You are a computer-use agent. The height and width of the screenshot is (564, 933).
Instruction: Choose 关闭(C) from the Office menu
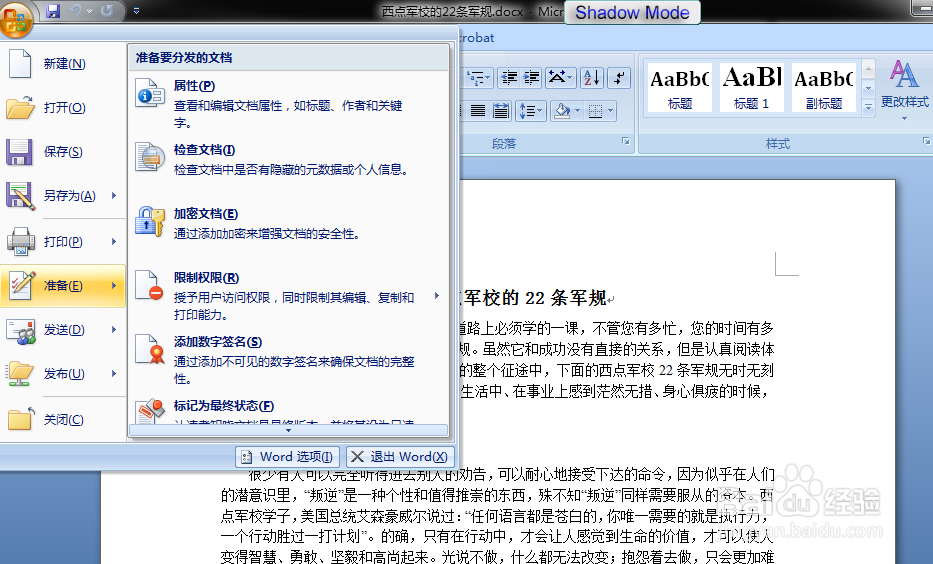(63, 419)
